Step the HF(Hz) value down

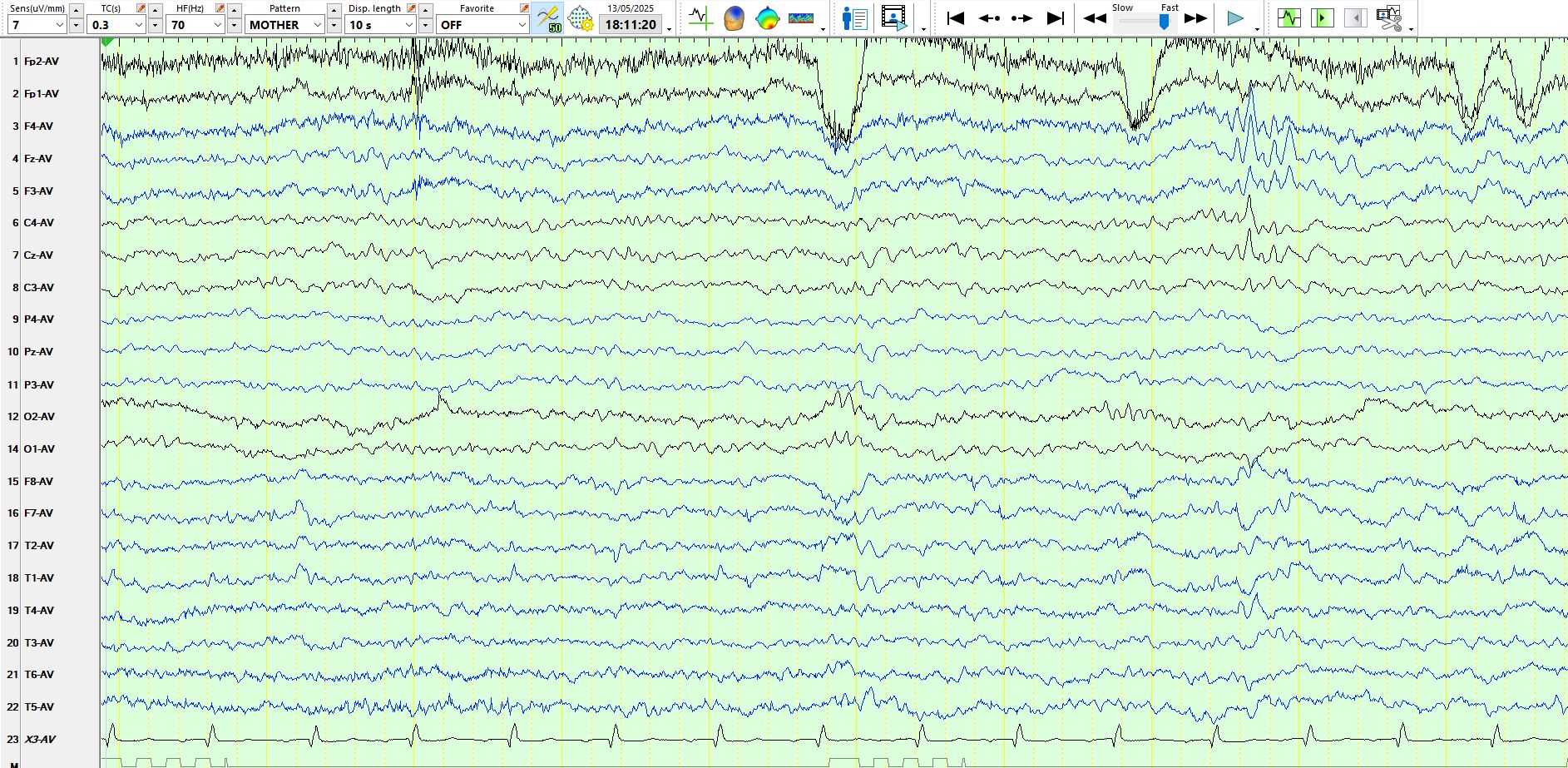tap(234, 25)
